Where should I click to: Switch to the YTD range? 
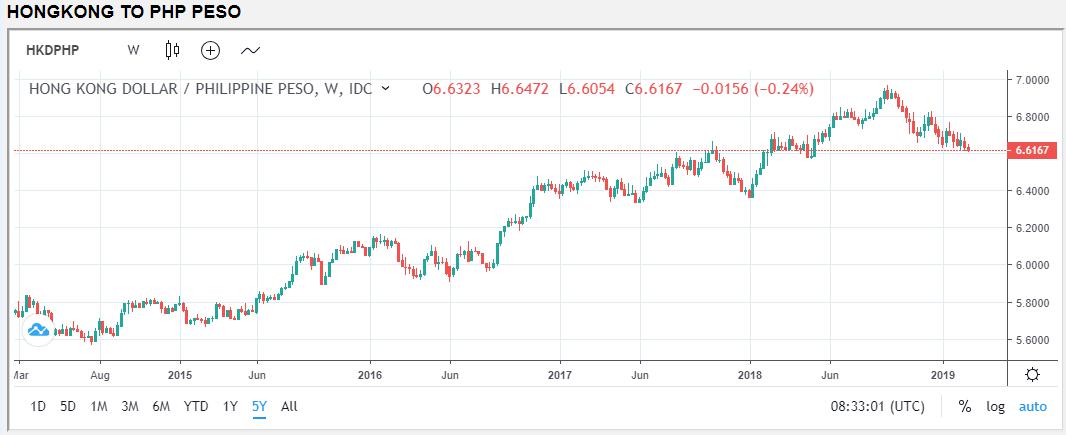[196, 406]
